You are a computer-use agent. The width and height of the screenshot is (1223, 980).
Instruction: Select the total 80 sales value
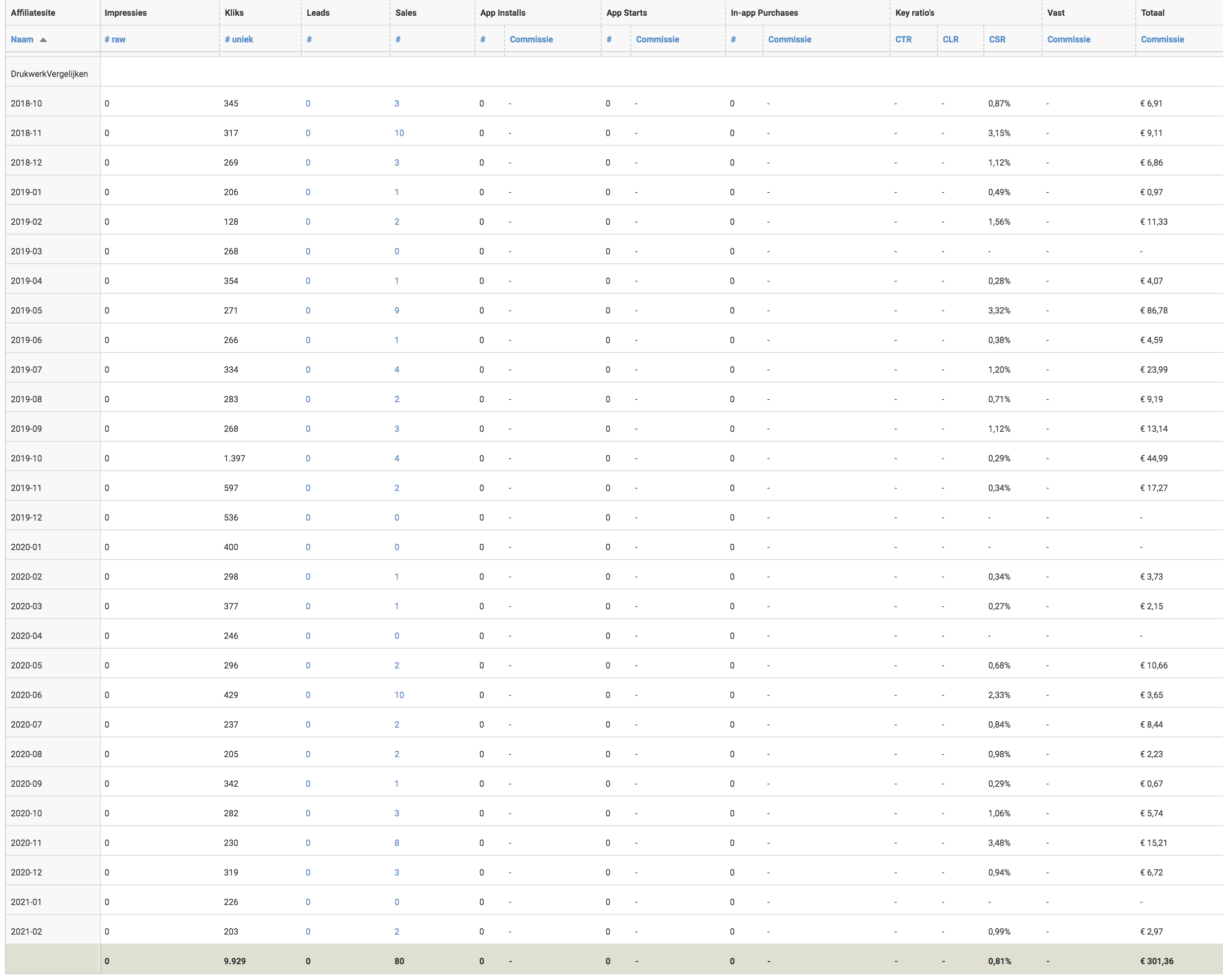(399, 961)
